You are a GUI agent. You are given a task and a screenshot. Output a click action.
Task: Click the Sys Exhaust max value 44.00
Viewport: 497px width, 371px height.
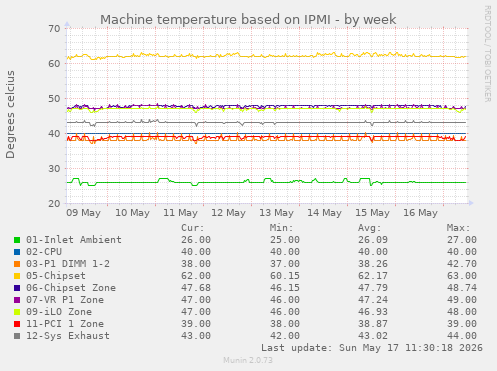pos(462,336)
